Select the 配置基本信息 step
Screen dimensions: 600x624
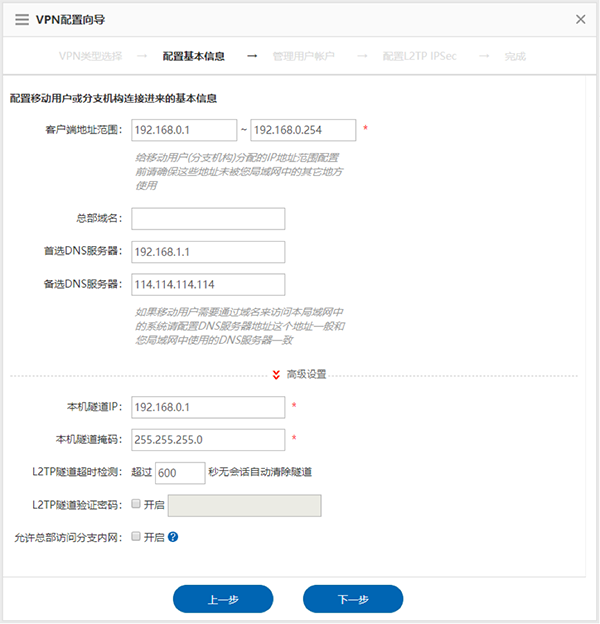tap(194, 56)
